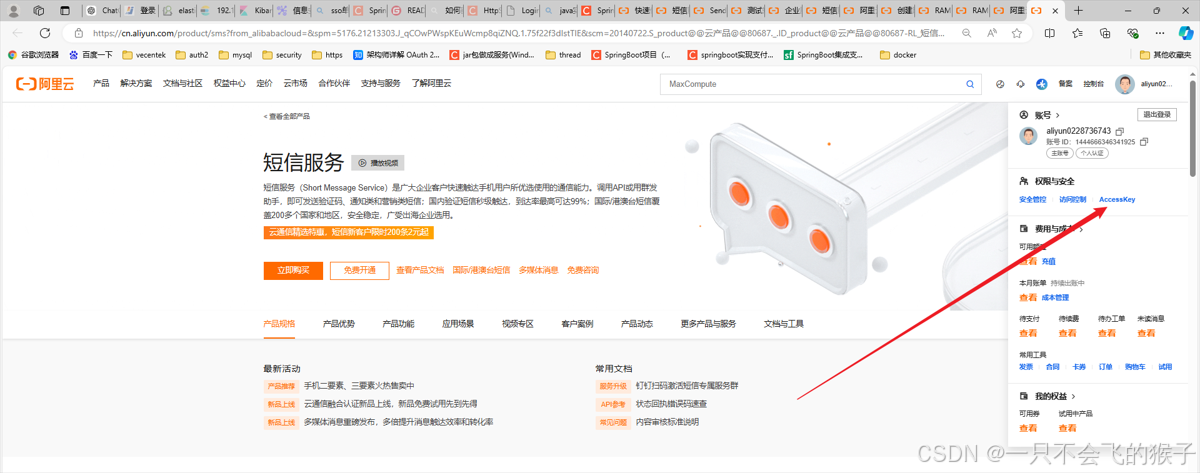Screen dimensions: 1200x473
Task: Click the globe icon beside search box
Action: coord(1000,85)
